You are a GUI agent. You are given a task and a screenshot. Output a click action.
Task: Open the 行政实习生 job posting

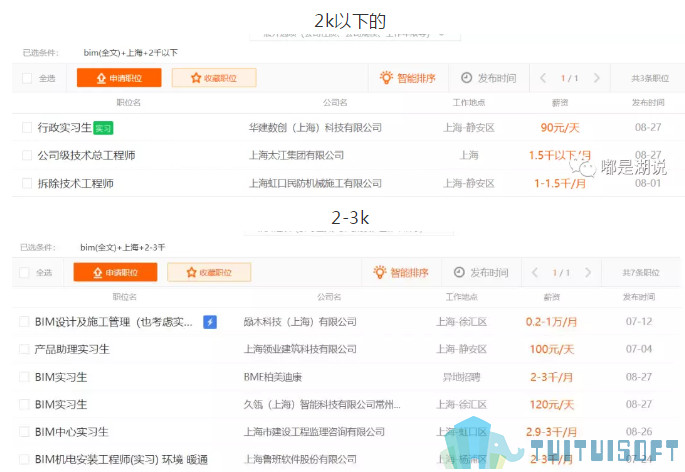coord(65,128)
